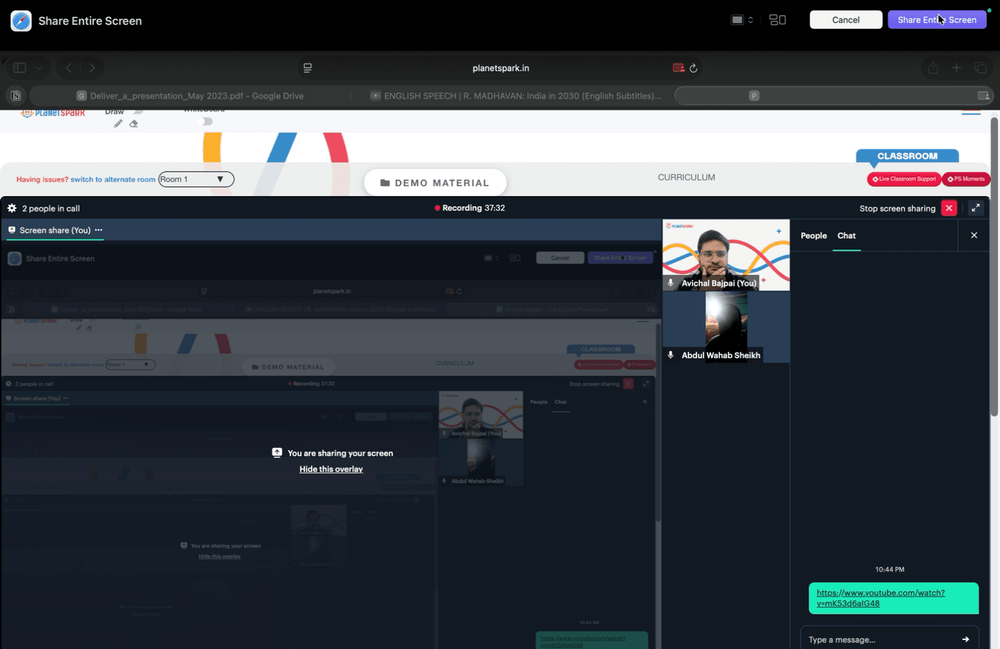The height and width of the screenshot is (649, 1000).
Task: Click switch to alternate room link
Action: 113,180
